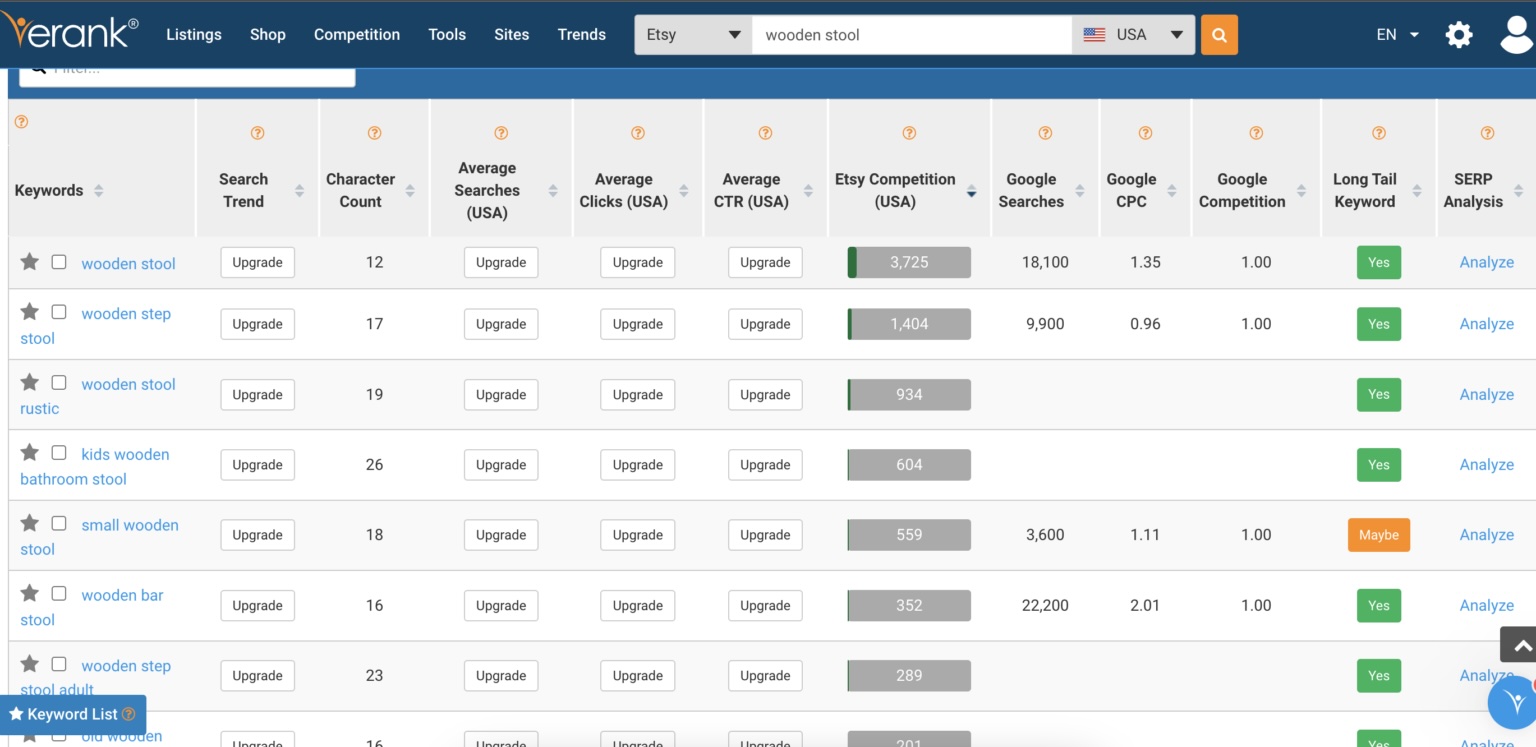Tick the checkbox for 'wooden stool rustic'
Screen dimensions: 1536x747
tap(59, 382)
